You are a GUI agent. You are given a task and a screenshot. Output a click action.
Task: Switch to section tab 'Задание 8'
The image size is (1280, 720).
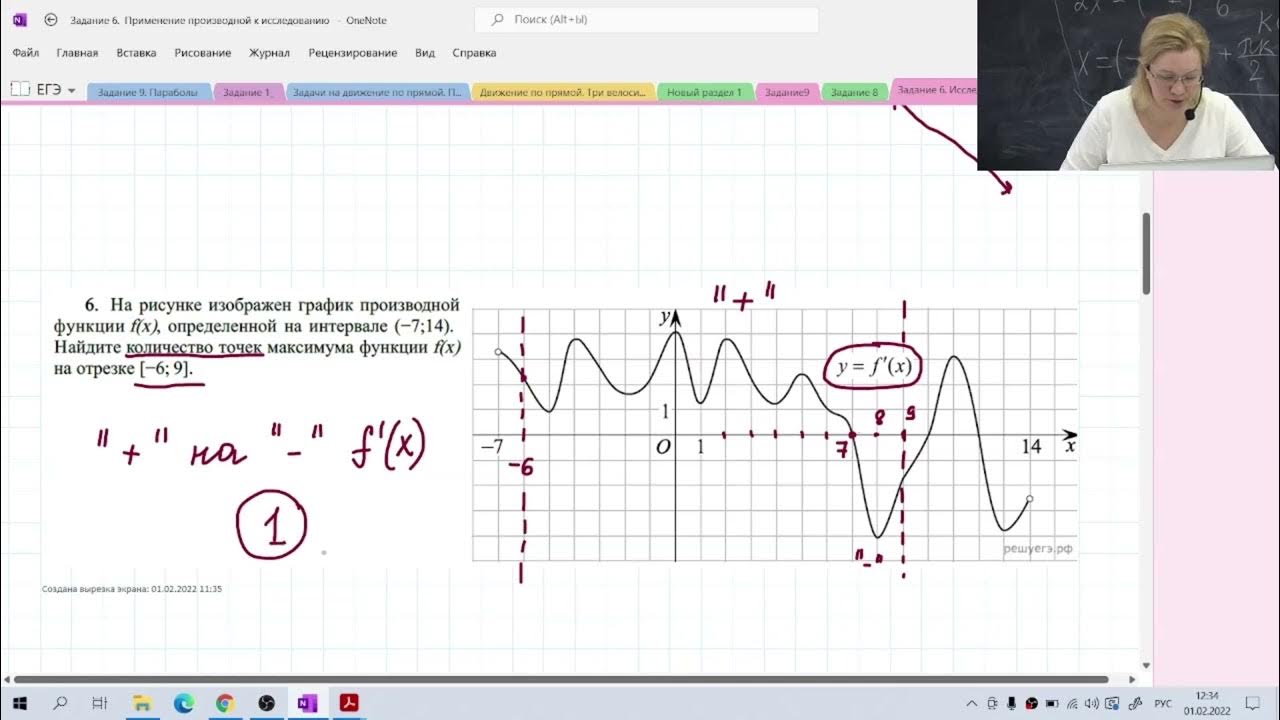pos(855,92)
